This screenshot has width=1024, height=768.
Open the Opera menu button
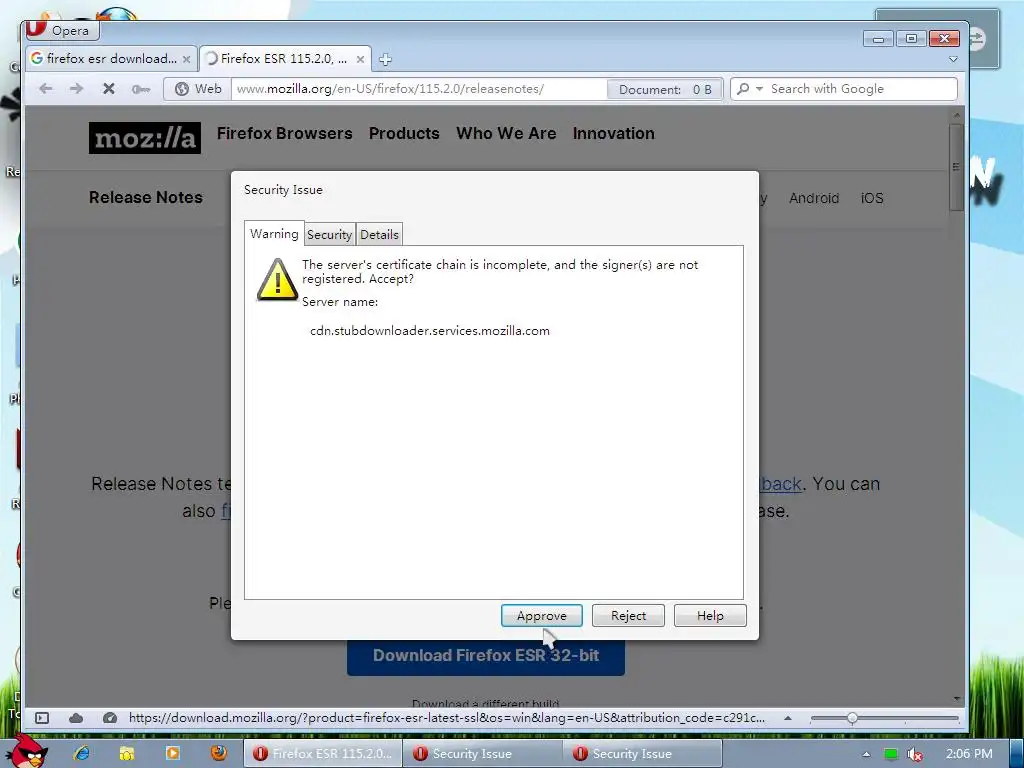point(61,30)
